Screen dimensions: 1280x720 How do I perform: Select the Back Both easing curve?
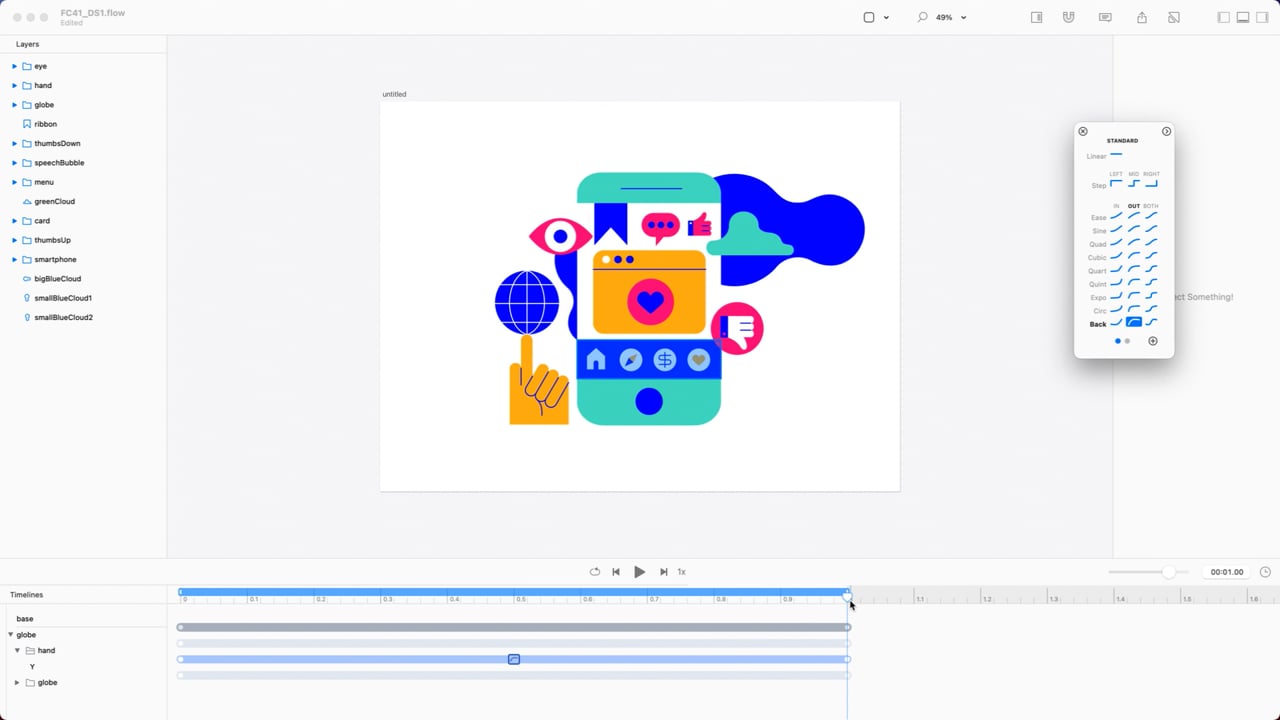tap(1152, 322)
